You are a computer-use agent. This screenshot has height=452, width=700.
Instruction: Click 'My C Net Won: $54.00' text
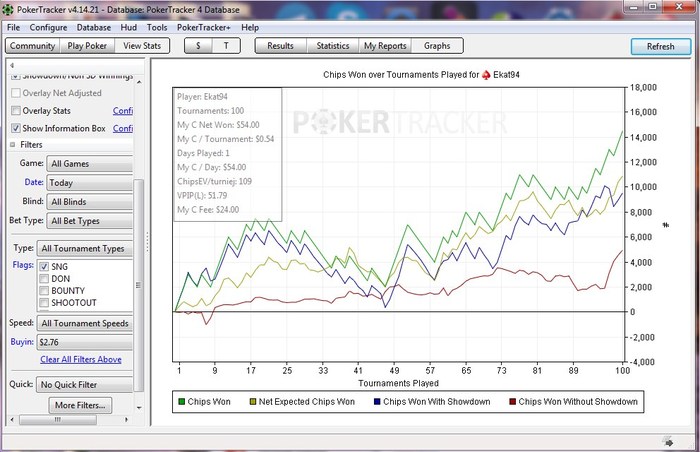click(x=218, y=125)
